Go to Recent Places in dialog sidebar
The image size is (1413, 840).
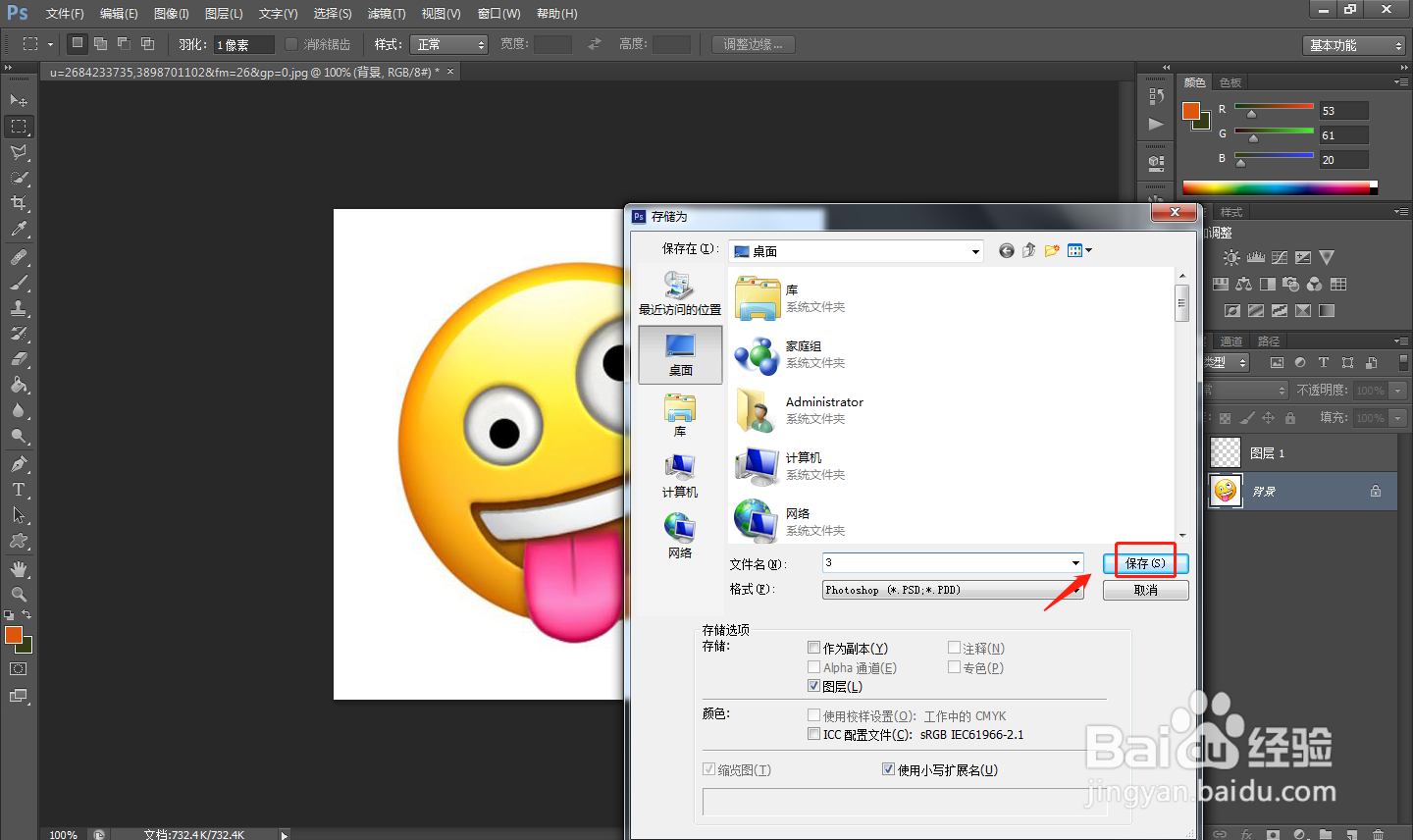[680, 293]
